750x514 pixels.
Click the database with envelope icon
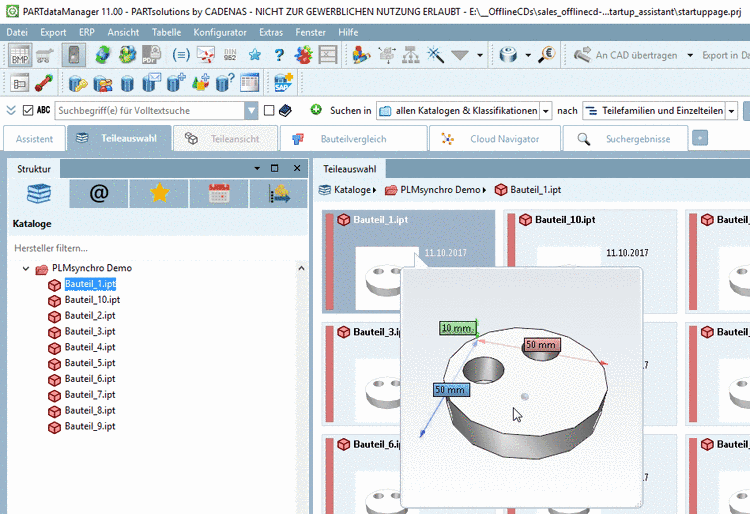[x=152, y=82]
